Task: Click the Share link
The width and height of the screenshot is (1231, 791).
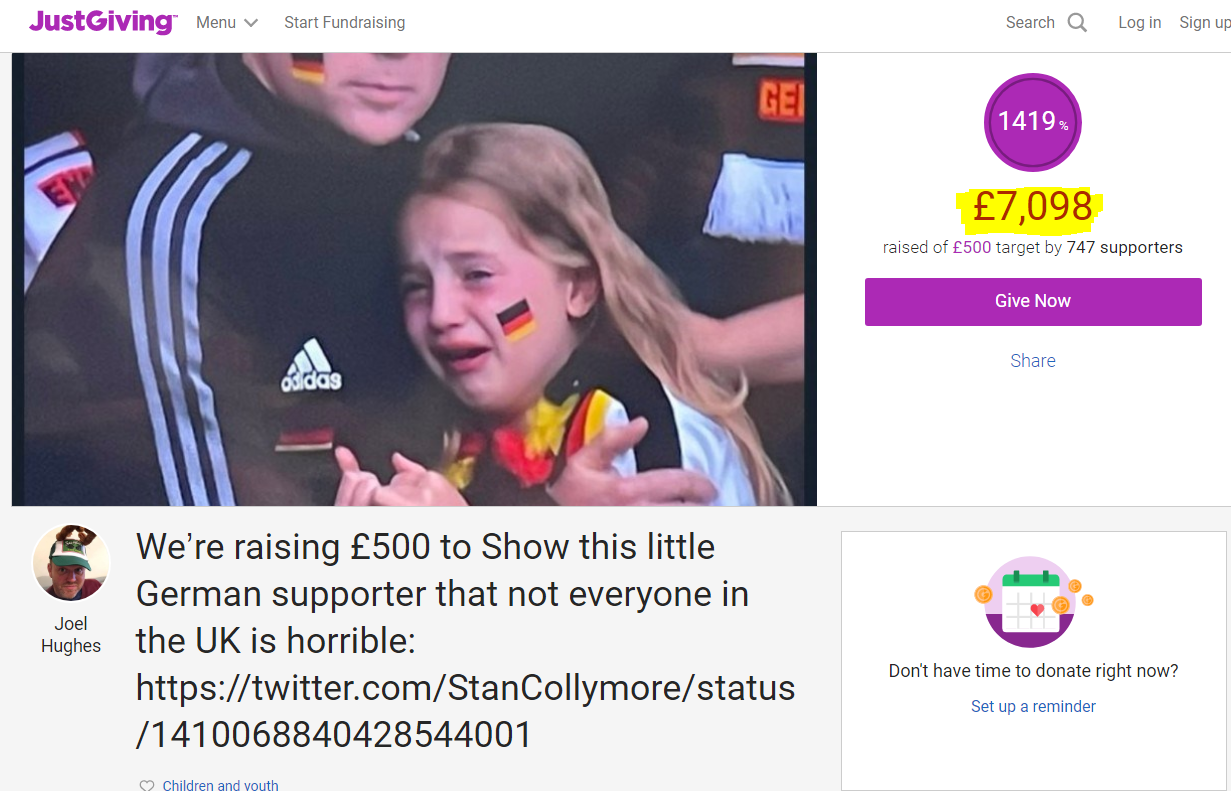Action: (1033, 361)
